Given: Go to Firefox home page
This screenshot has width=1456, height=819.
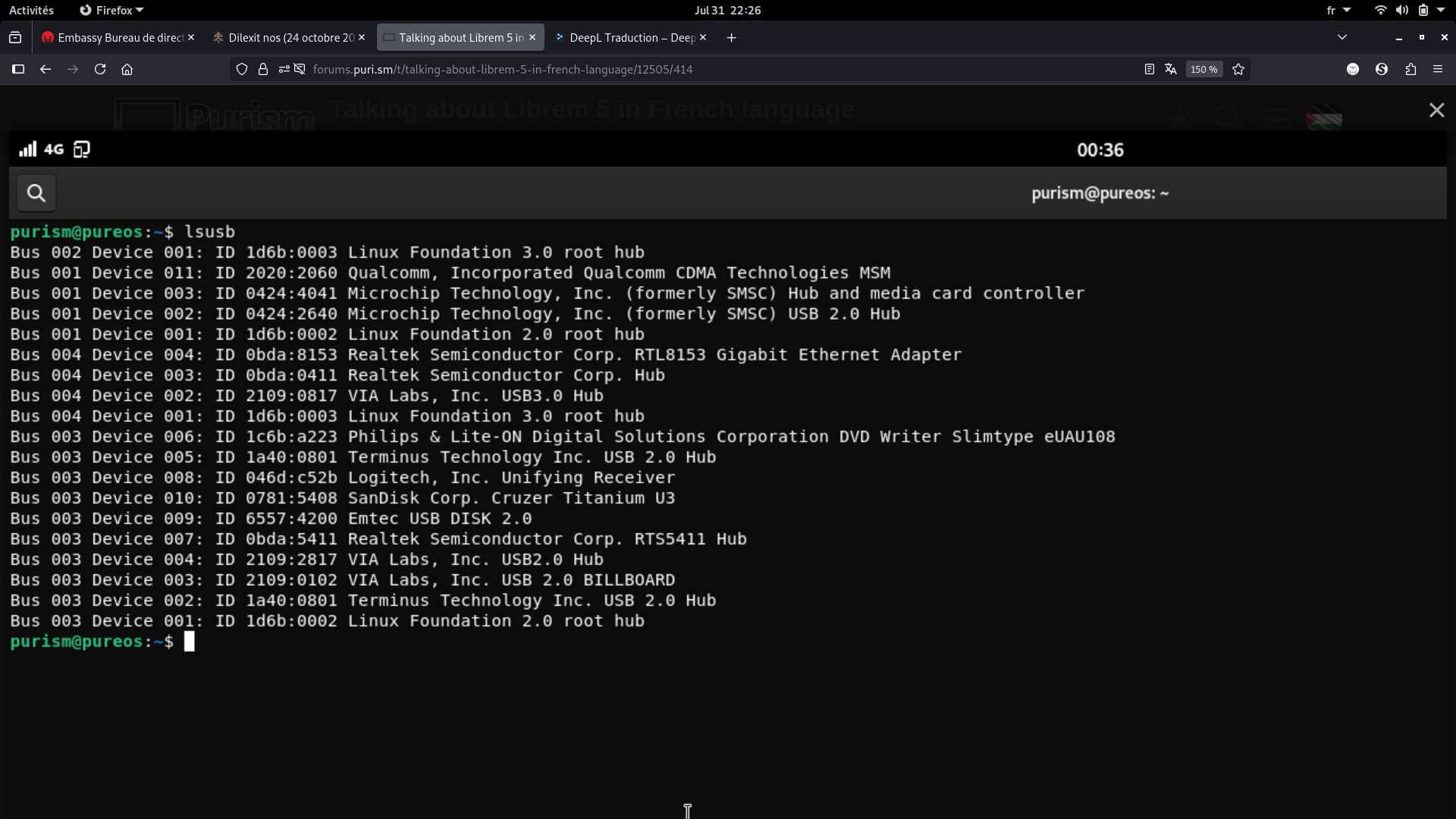Looking at the screenshot, I should coord(127,69).
